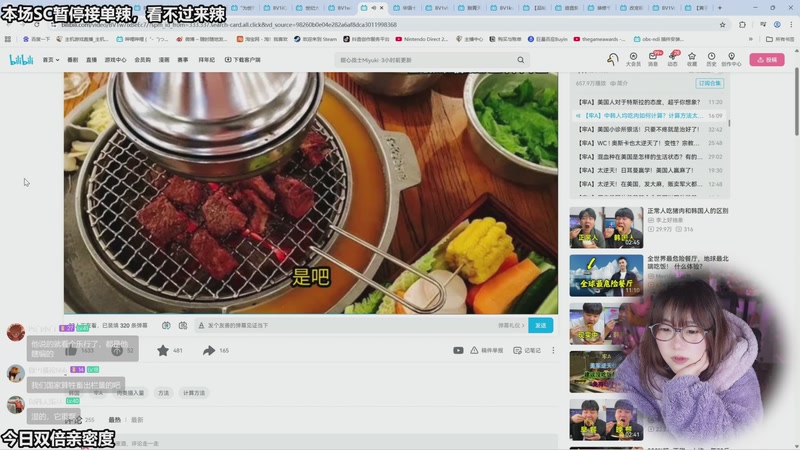Open 消息 messages icon
The width and height of the screenshot is (800, 450).
[x=653, y=59]
